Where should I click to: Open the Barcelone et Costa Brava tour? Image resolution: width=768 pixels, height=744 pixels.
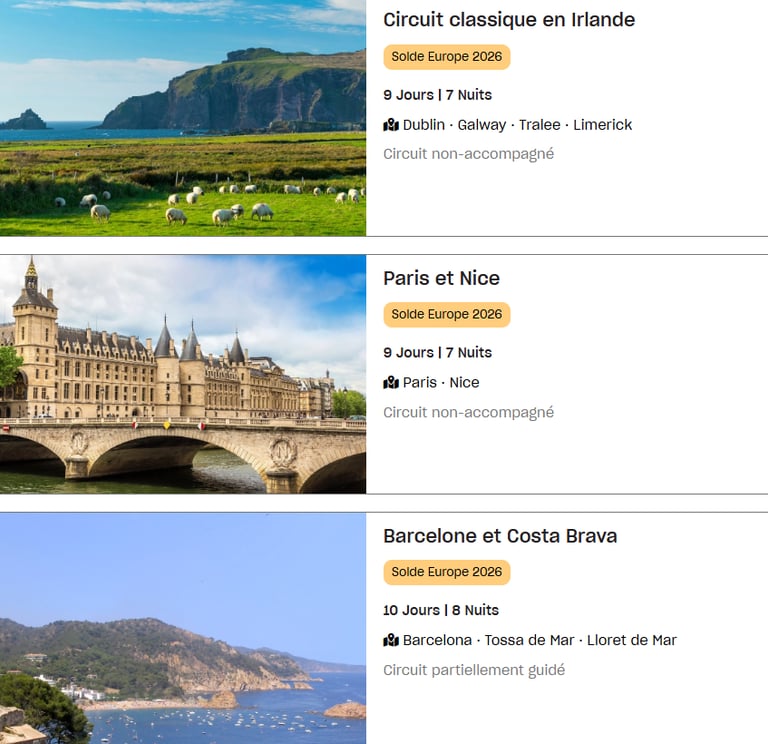500,536
